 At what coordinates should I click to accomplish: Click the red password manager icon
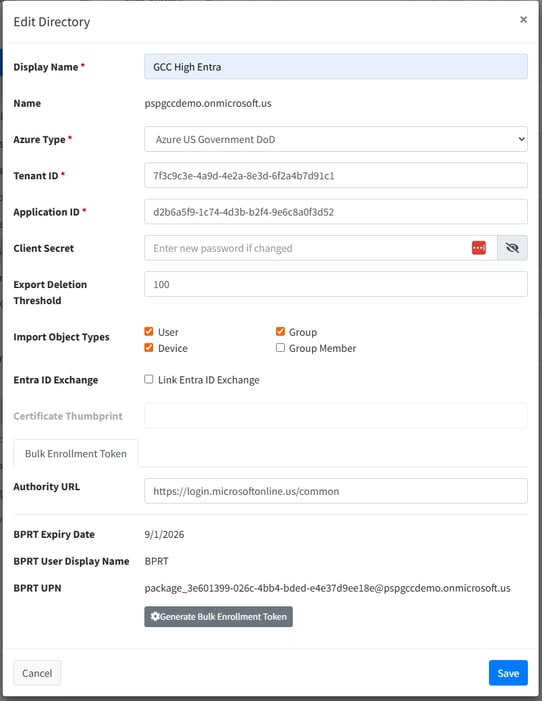point(478,248)
